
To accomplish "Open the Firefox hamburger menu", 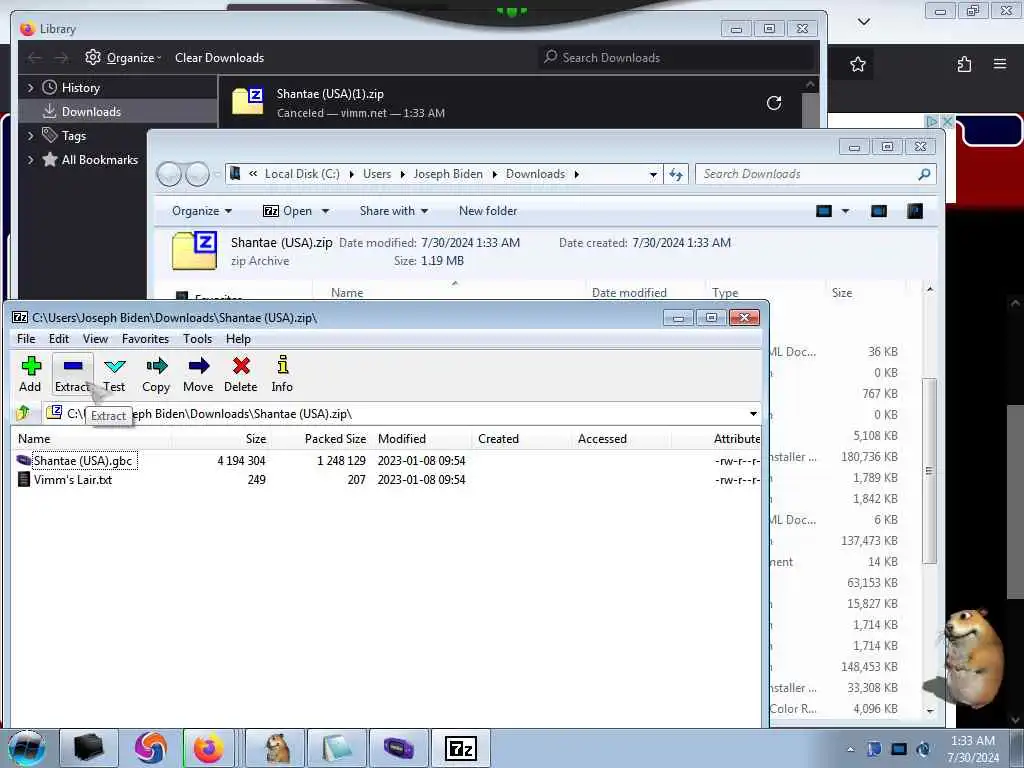I will [1000, 64].
